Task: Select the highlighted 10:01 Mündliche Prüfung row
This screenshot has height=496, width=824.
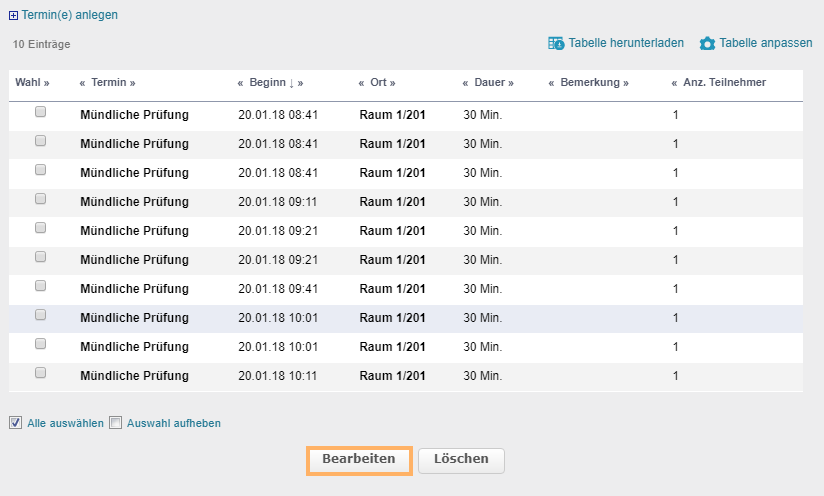Action: tap(41, 315)
